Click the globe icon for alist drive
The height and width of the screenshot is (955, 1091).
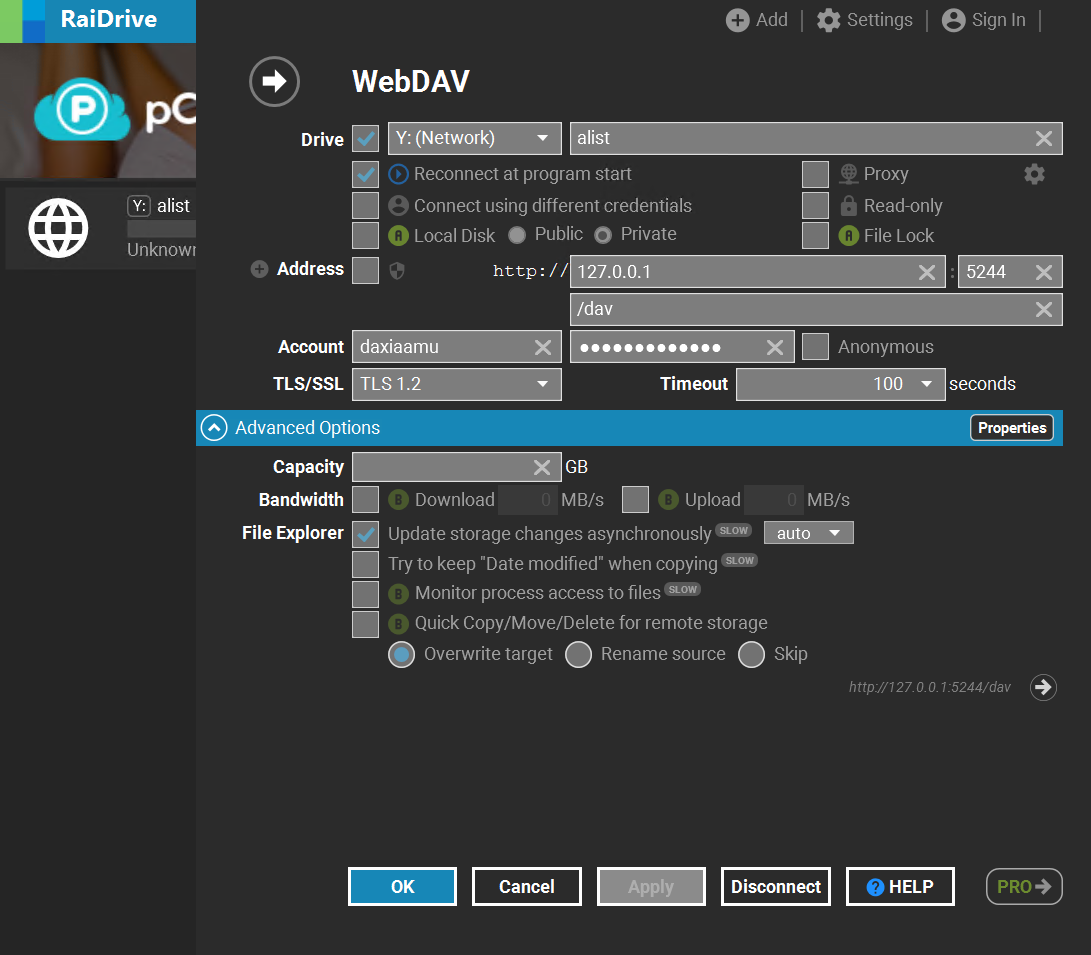58,228
